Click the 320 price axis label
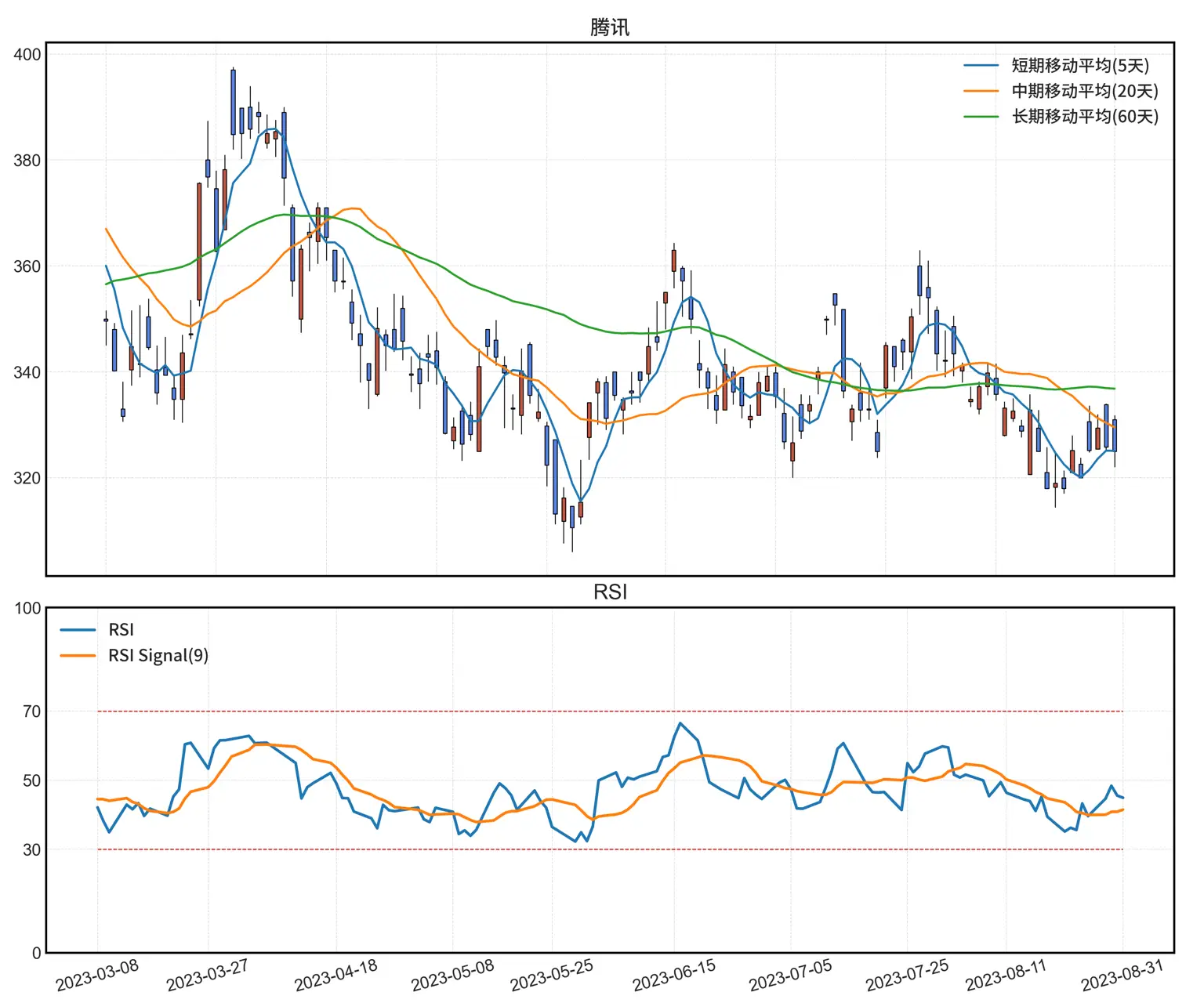The width and height of the screenshot is (1204, 1003). (x=27, y=478)
